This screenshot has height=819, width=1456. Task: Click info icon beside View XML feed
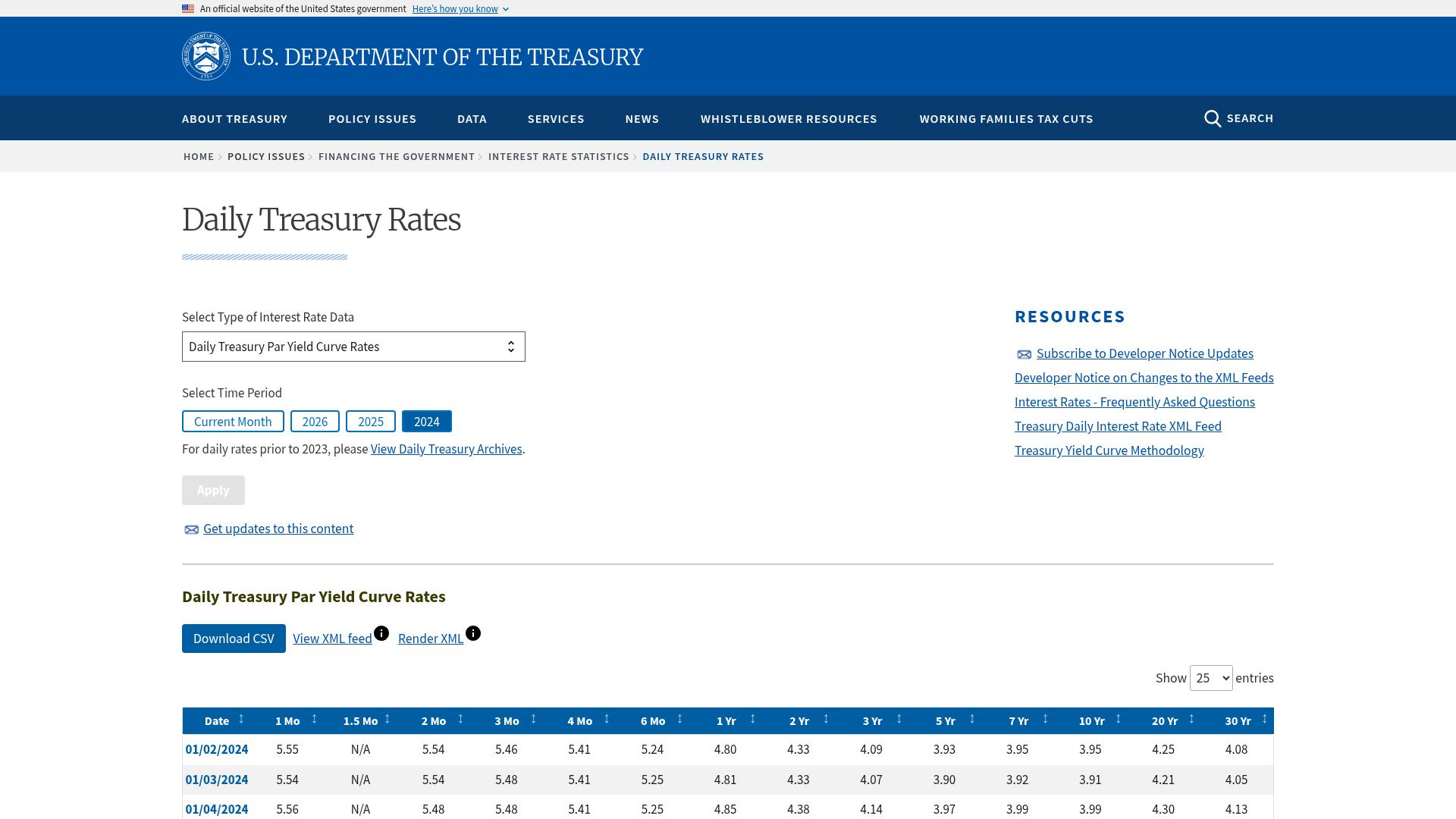(381, 633)
